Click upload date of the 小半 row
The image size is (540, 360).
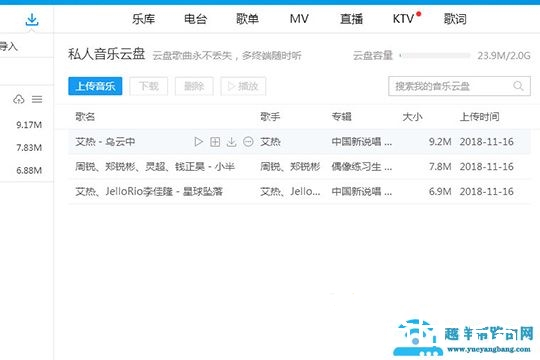coord(486,166)
